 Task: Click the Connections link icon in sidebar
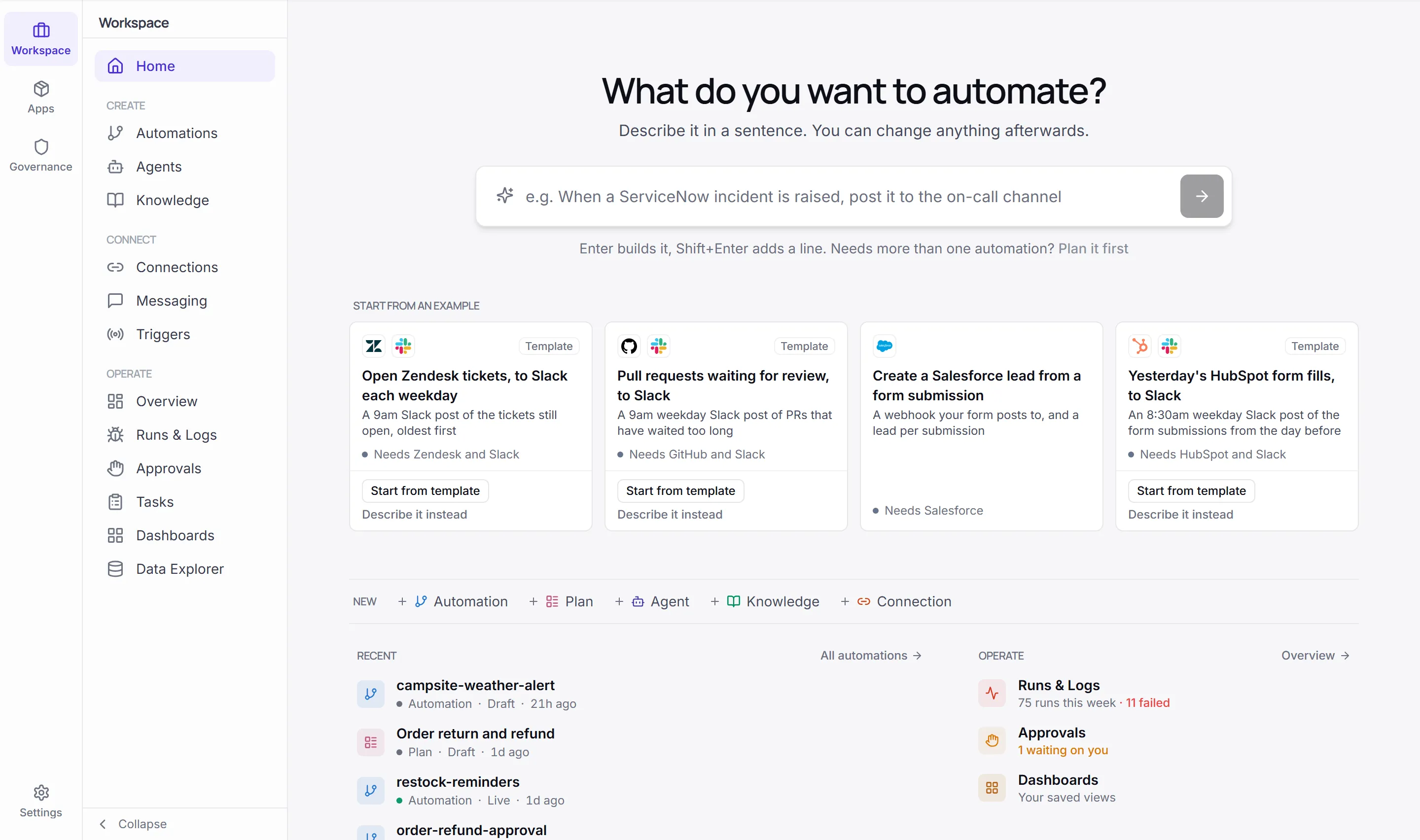115,267
